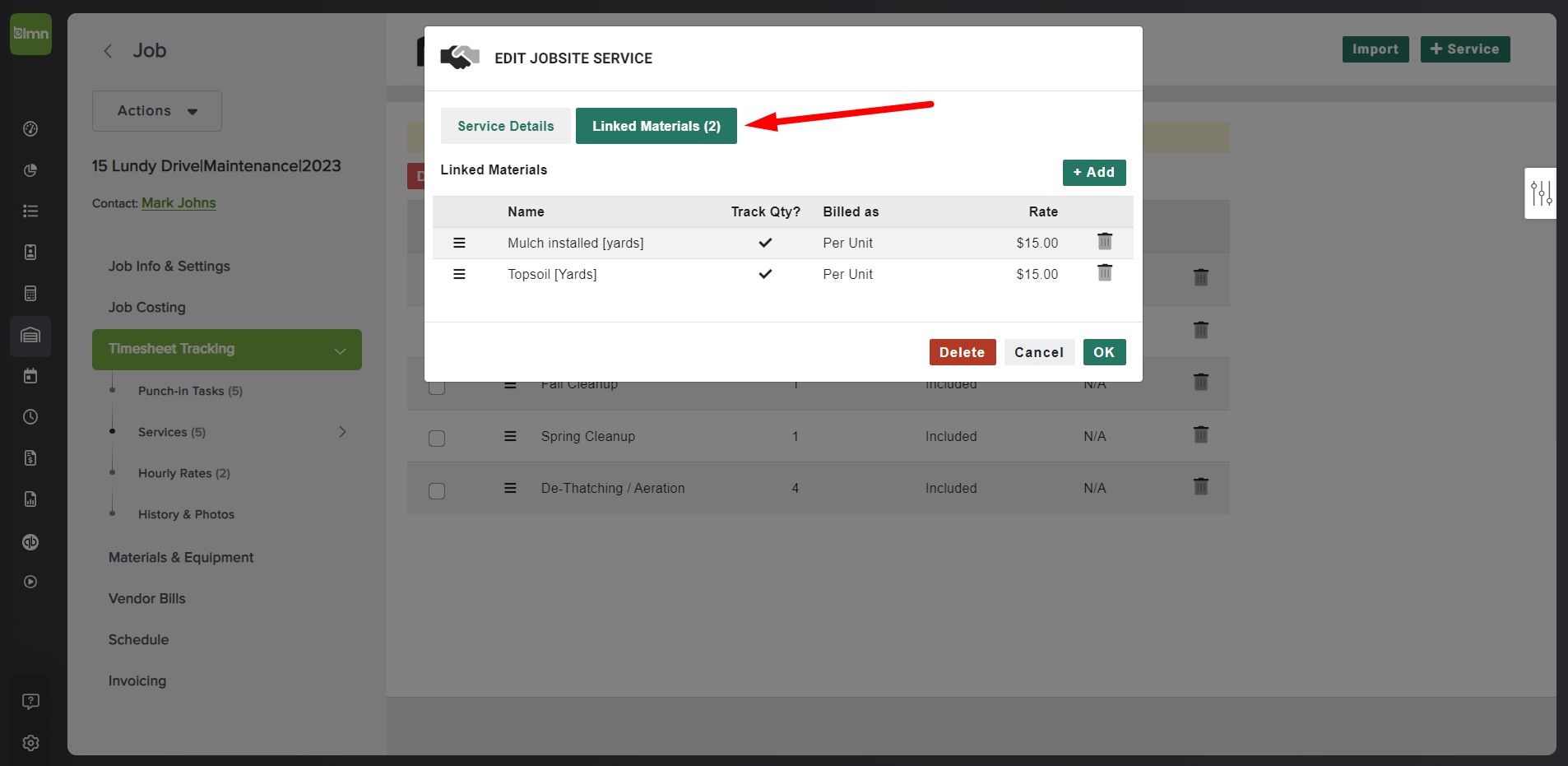Screen dimensions: 1568x766
Task: Open the contacts badge icon in the sidebar
Action: pyautogui.click(x=30, y=253)
